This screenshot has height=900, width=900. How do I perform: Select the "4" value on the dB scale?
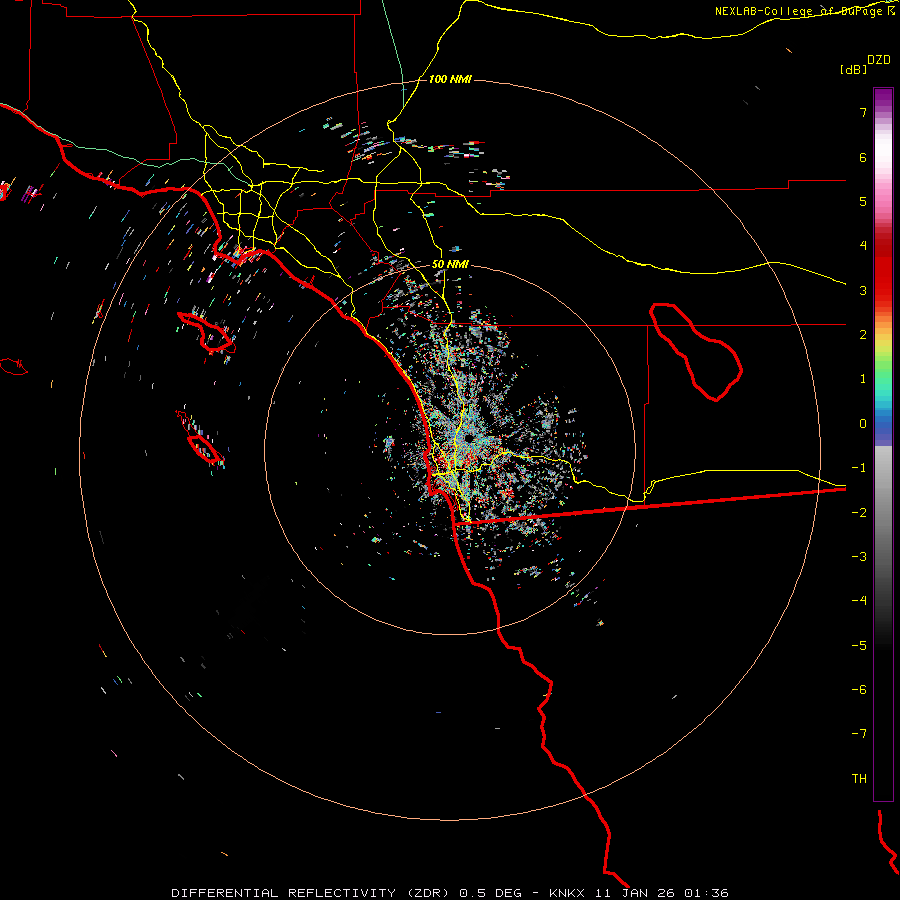(863, 246)
